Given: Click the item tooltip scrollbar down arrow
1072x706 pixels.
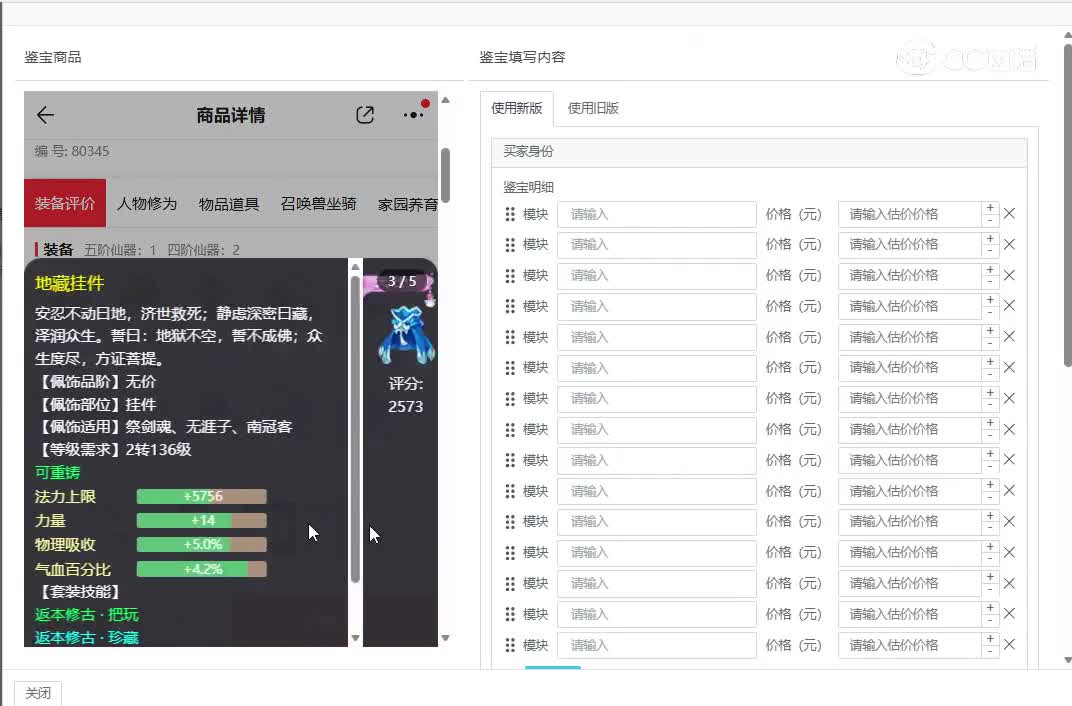Looking at the screenshot, I should tap(356, 638).
